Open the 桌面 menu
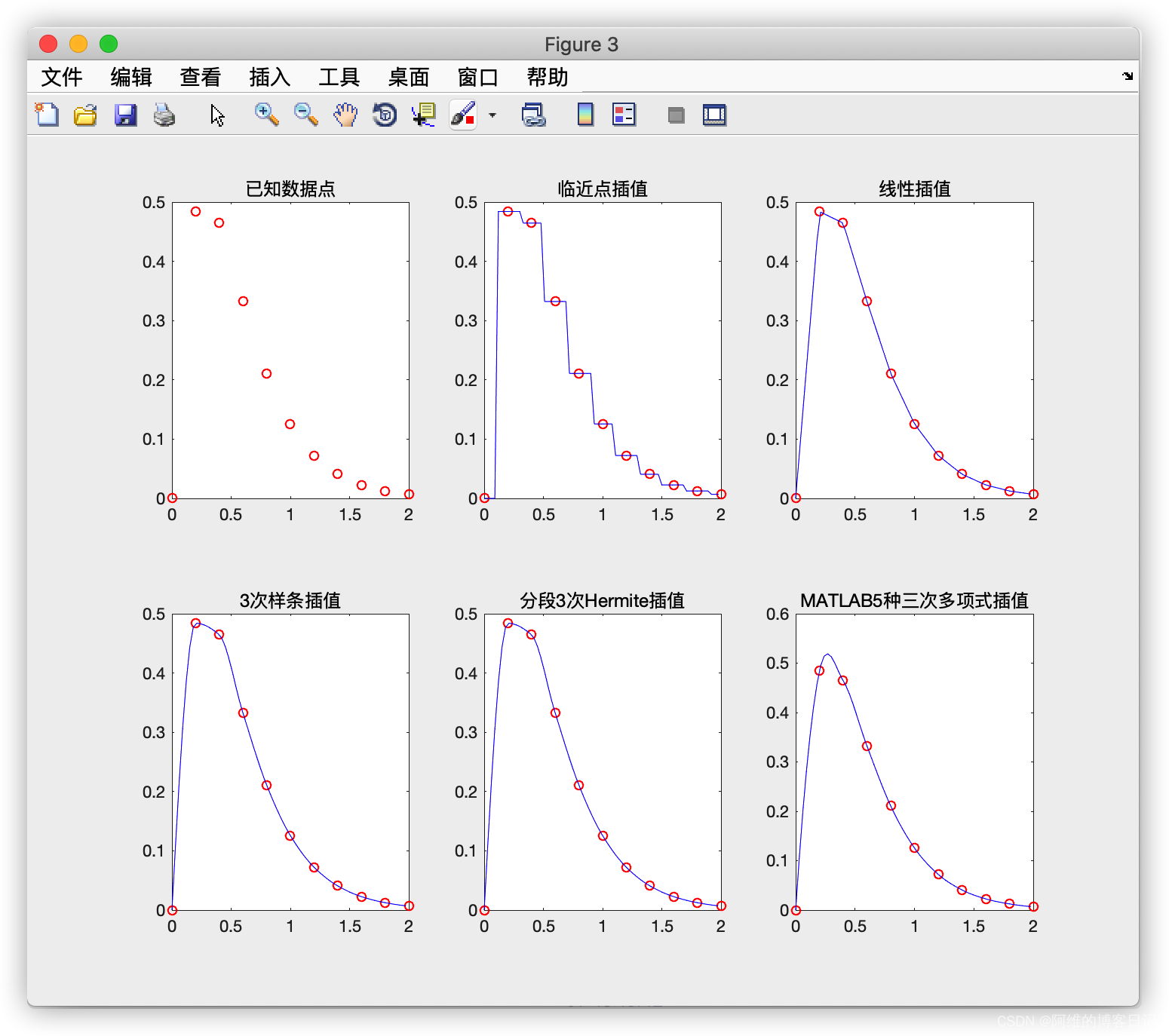Viewport: 1169px width, 1036px height. coord(409,77)
